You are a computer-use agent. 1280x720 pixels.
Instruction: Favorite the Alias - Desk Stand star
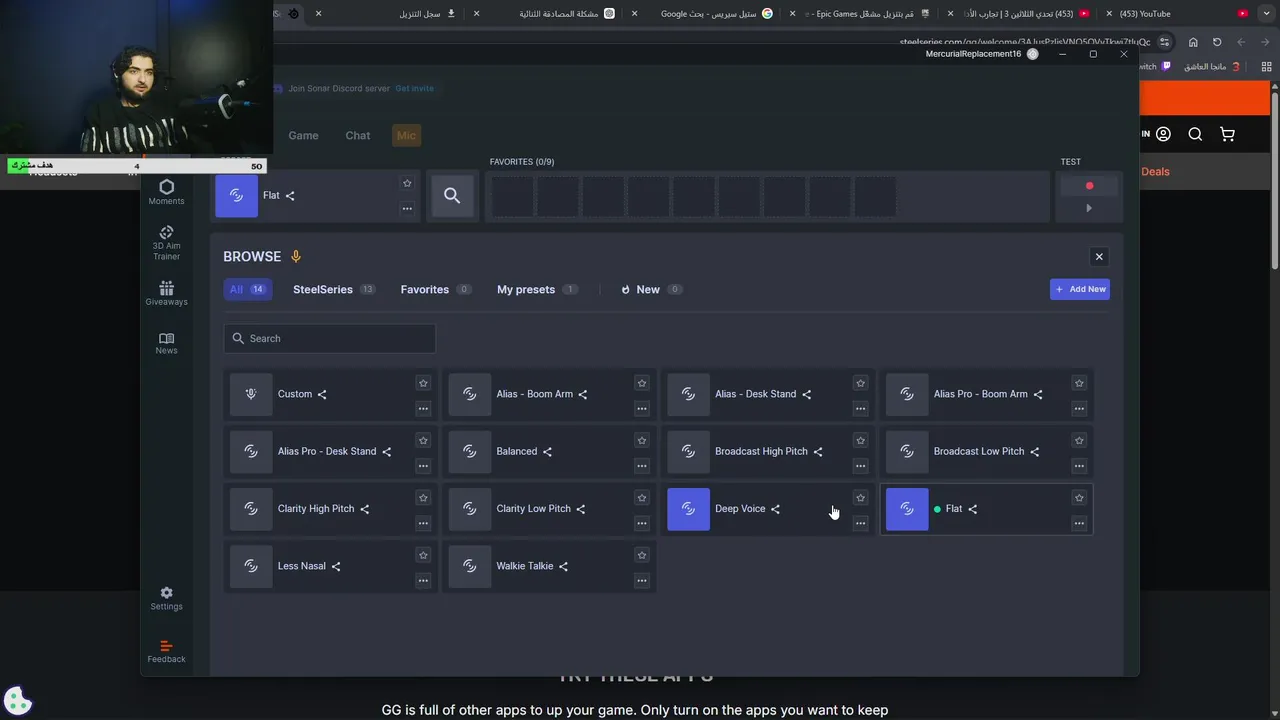860,383
